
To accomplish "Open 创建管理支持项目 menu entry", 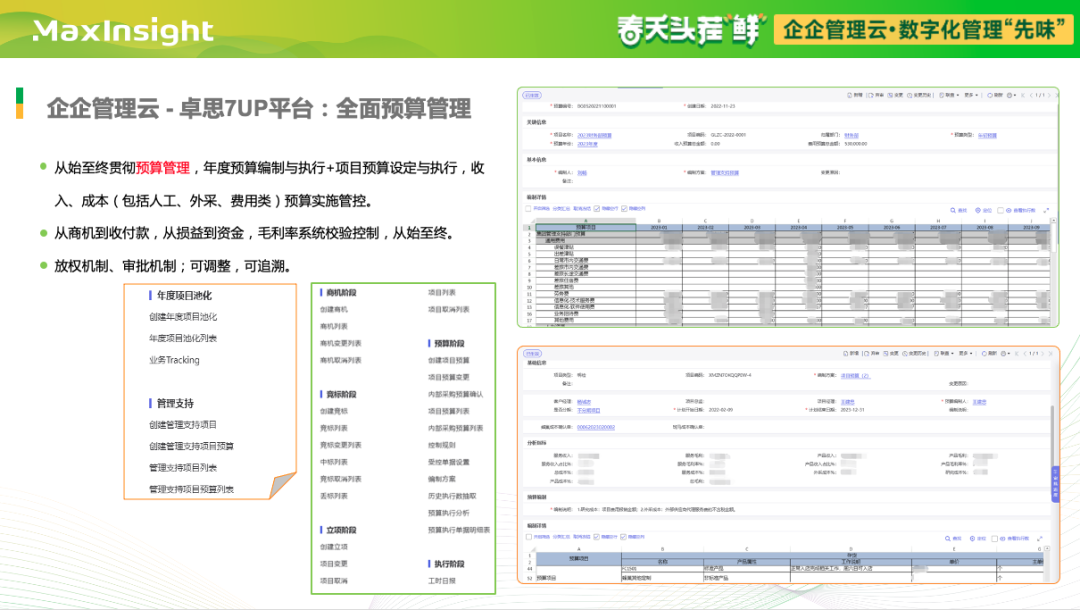I will tap(183, 425).
